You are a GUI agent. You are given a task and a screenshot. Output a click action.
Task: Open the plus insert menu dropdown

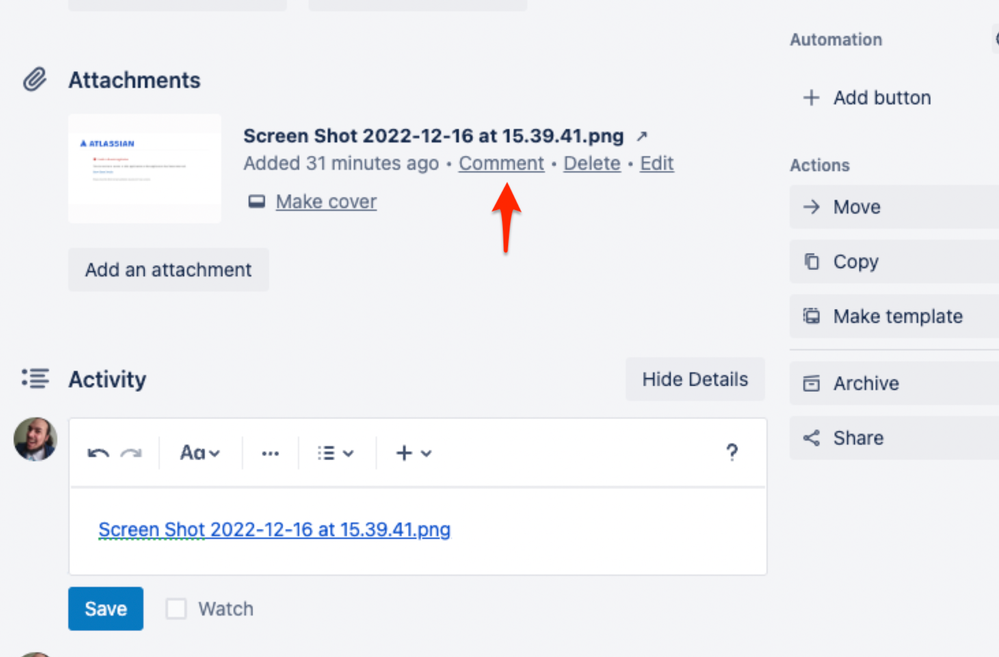pyautogui.click(x=413, y=453)
